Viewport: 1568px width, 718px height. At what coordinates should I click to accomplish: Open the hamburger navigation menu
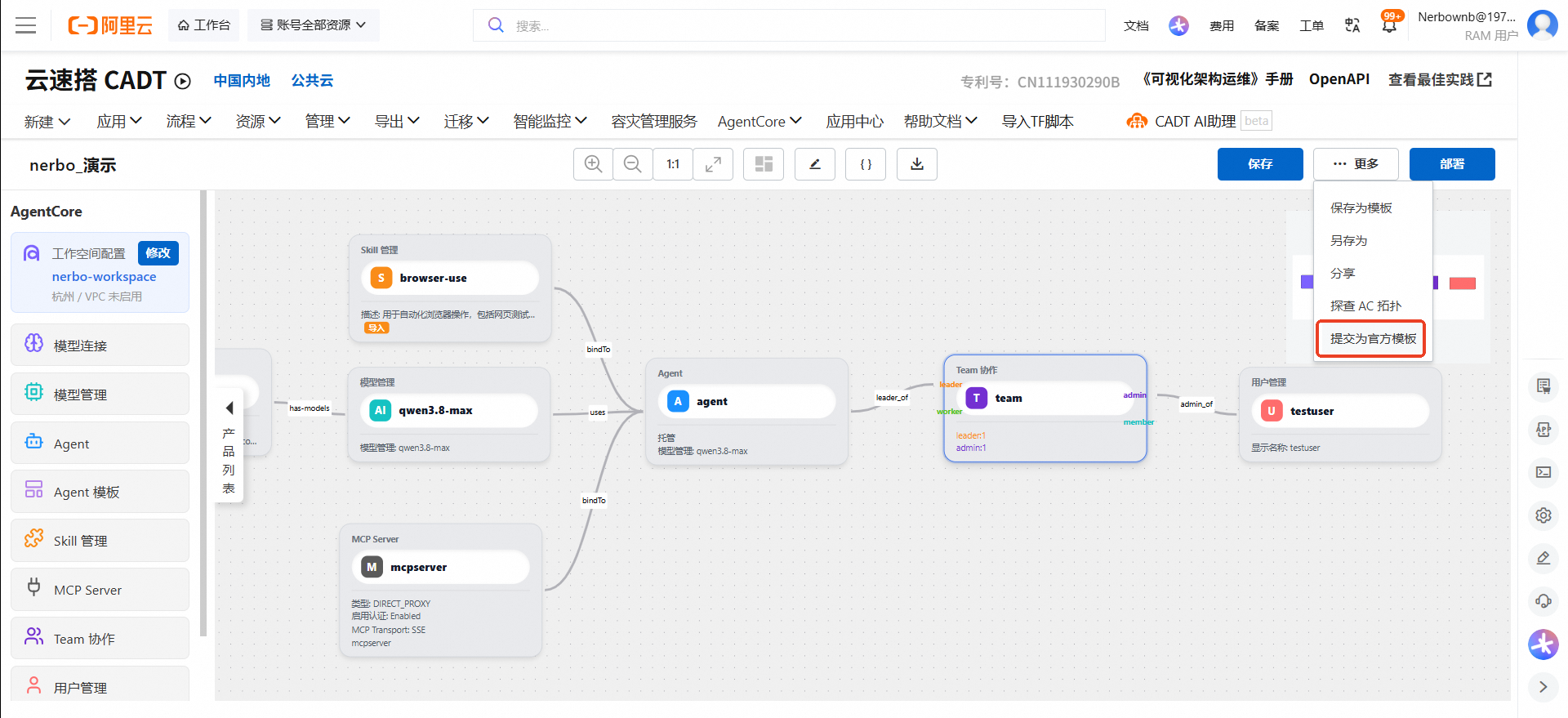26,25
